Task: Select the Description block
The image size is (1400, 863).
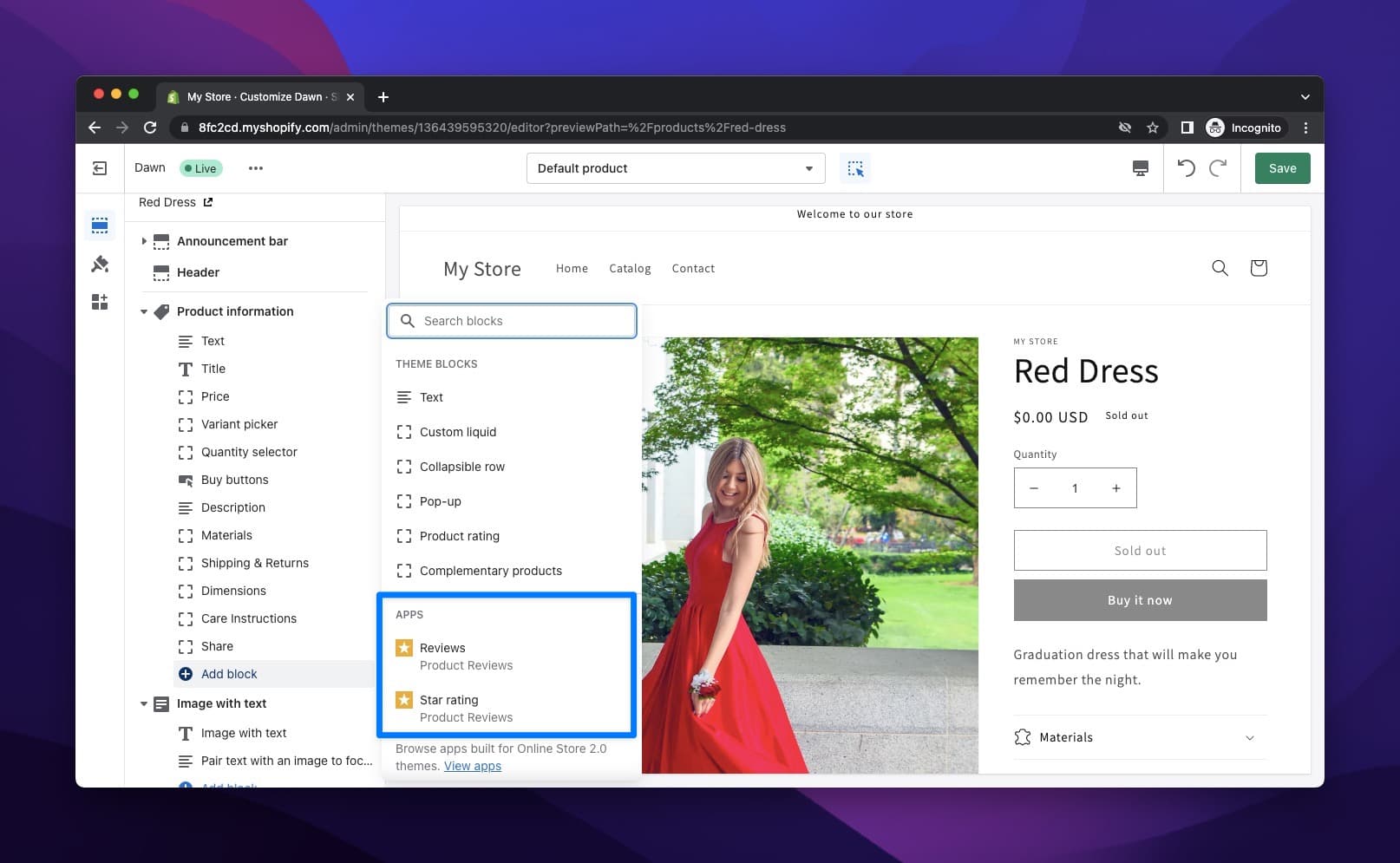Action: (x=233, y=507)
